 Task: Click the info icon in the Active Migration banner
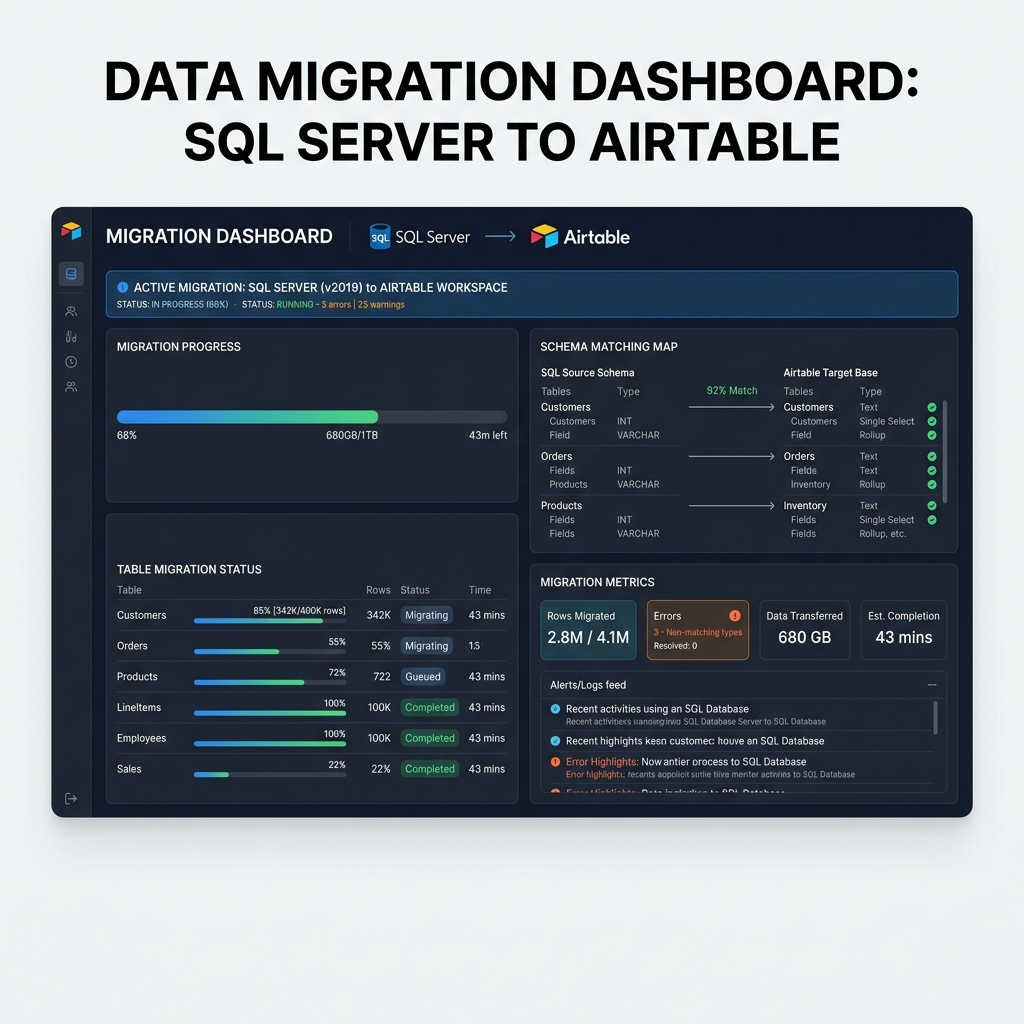(x=122, y=287)
